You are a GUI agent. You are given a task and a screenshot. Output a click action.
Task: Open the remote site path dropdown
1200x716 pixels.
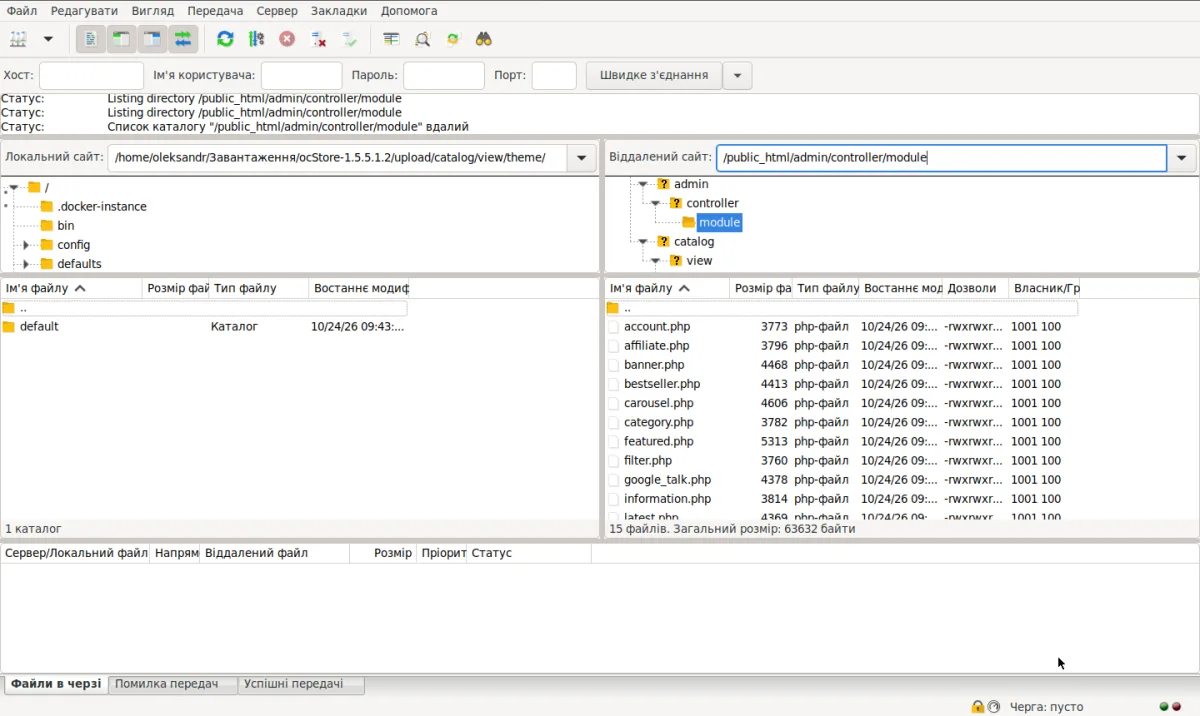pyautogui.click(x=1182, y=158)
